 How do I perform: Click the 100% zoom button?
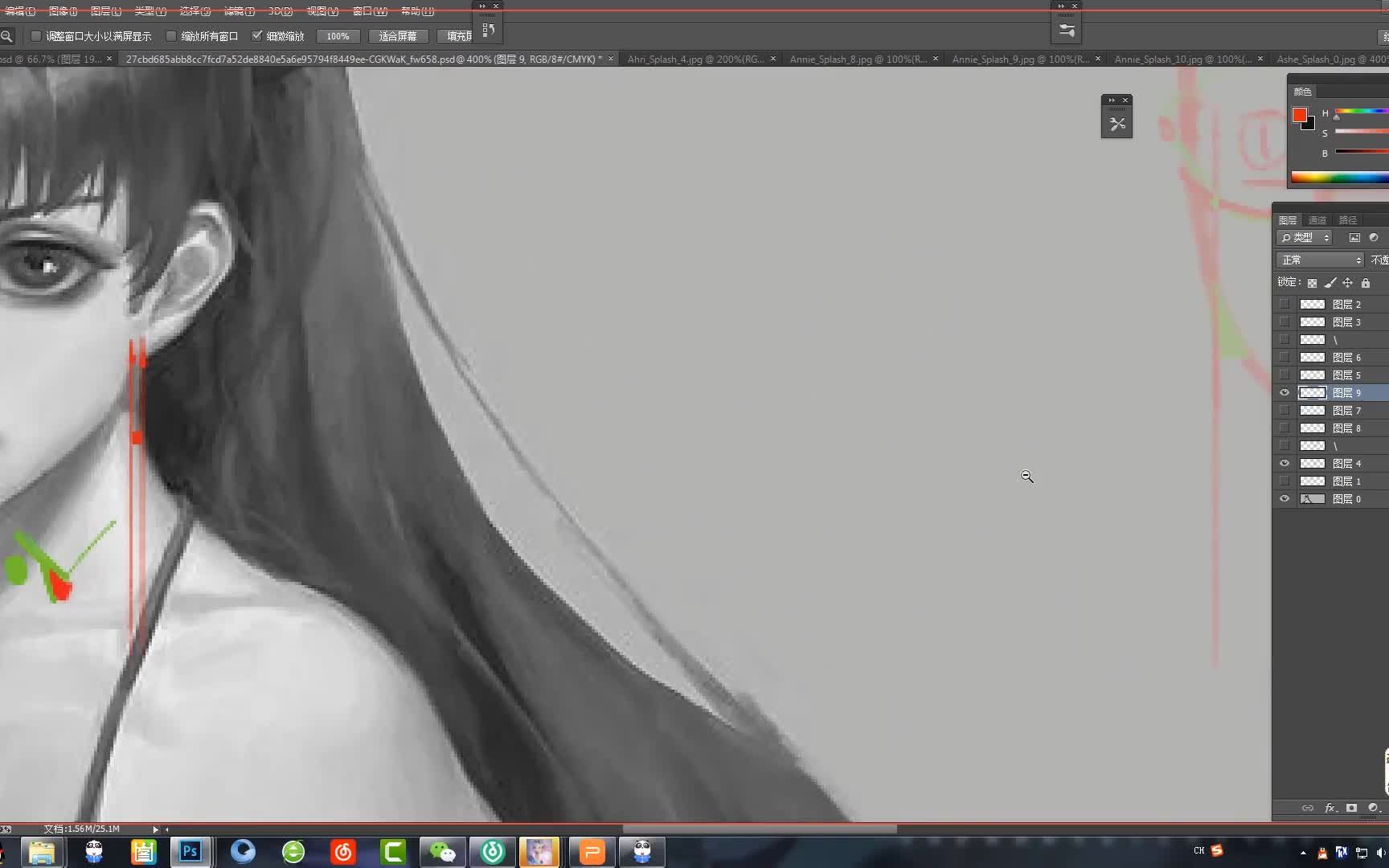pyautogui.click(x=338, y=36)
